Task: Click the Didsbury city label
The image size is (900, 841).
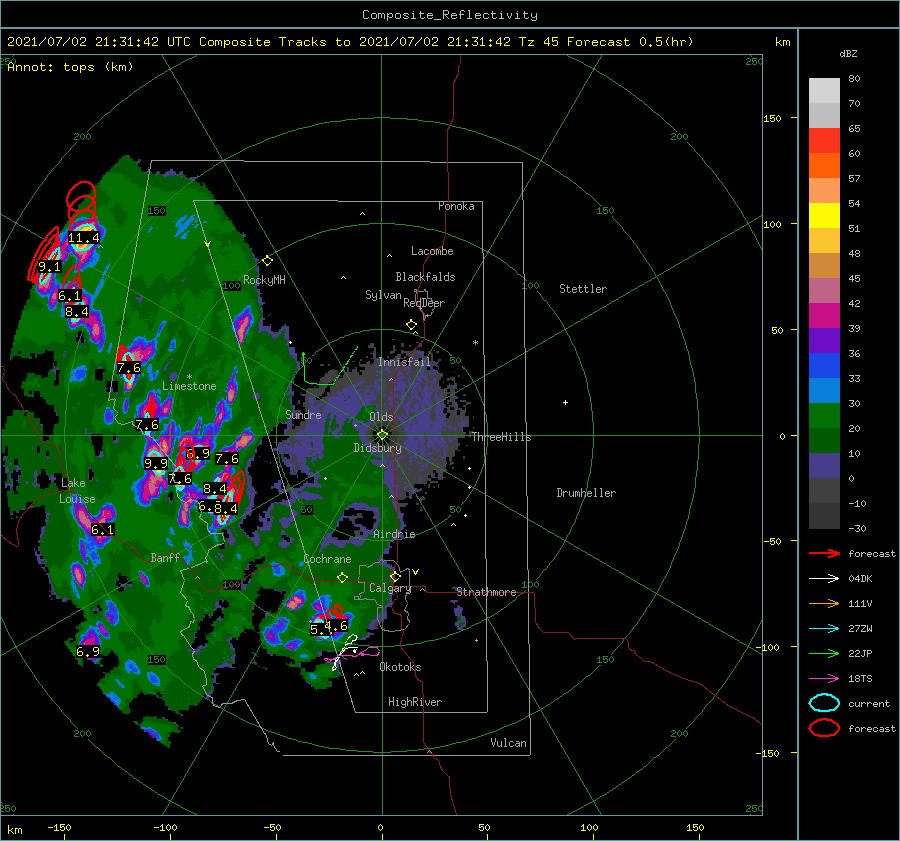Action: tap(377, 448)
